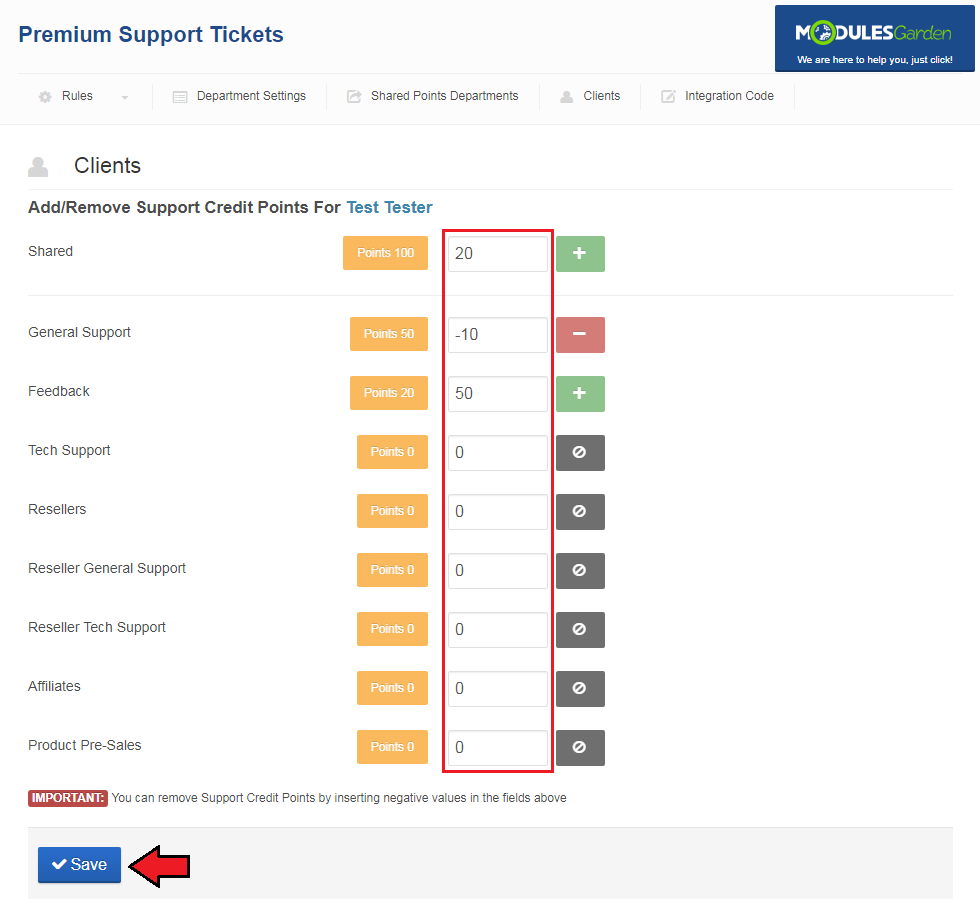
Task: Click the Tech Support row label
Action: pyautogui.click(x=69, y=451)
